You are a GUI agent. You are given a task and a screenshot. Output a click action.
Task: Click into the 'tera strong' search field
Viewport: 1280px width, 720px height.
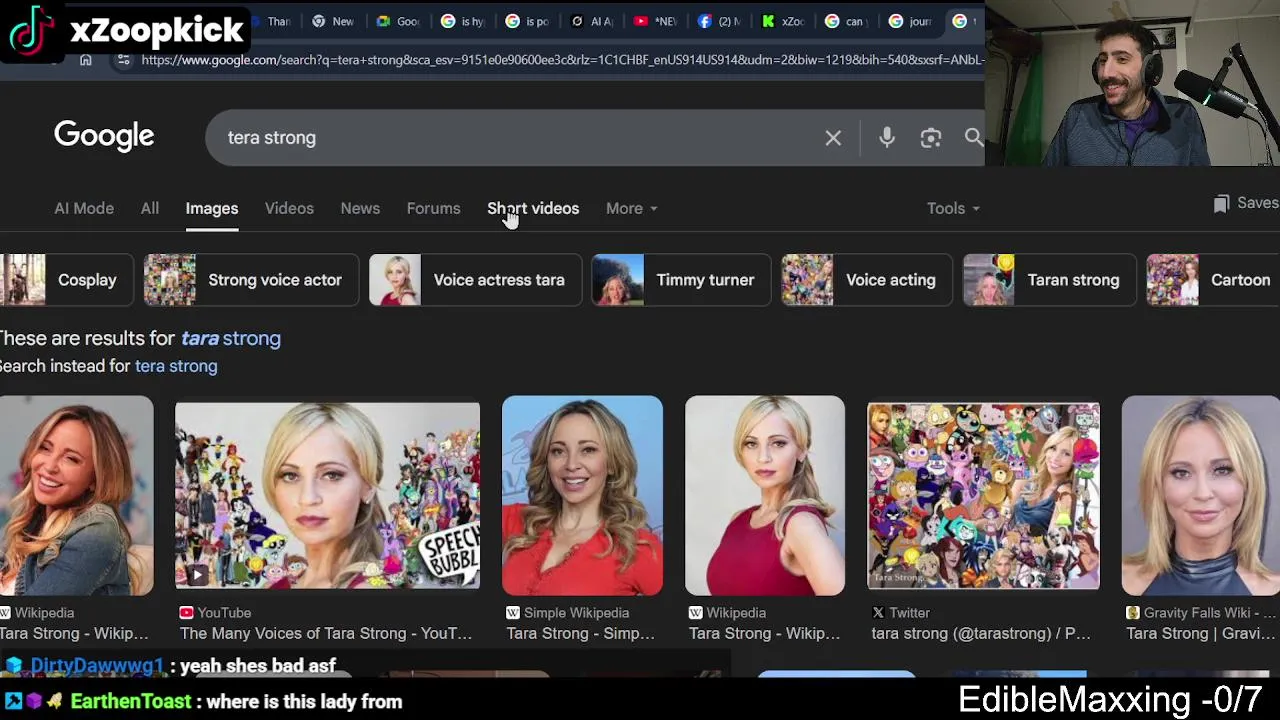tap(520, 138)
